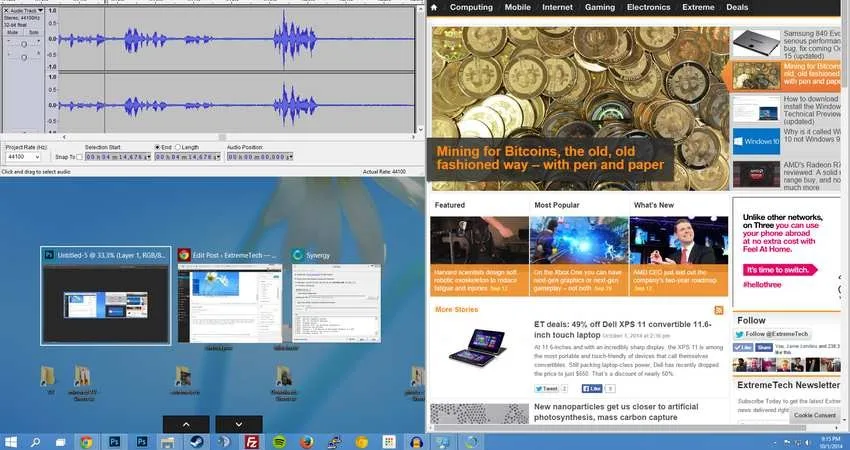Open Selection Start time format dropdown arrow
Screen dimensions: 850x450
coord(149,157)
